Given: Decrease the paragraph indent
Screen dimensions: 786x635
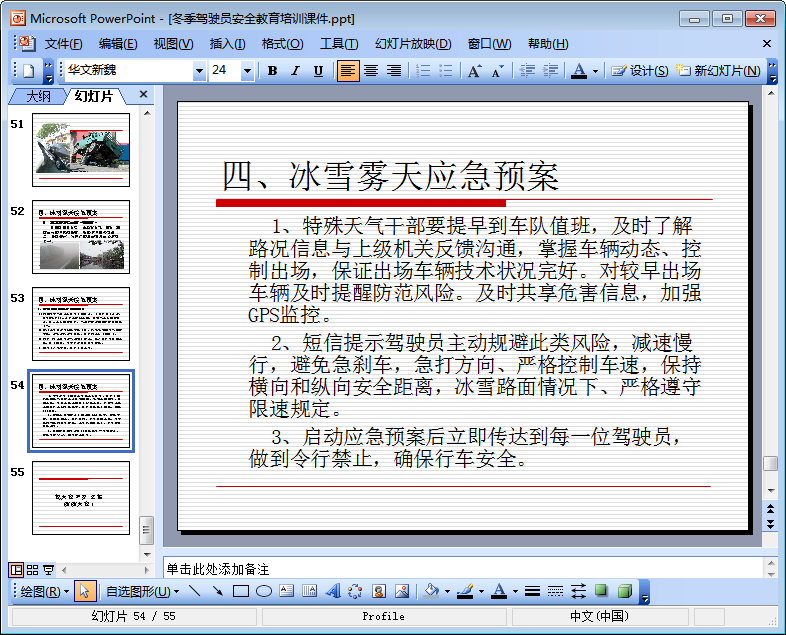Looking at the screenshot, I should [x=527, y=71].
